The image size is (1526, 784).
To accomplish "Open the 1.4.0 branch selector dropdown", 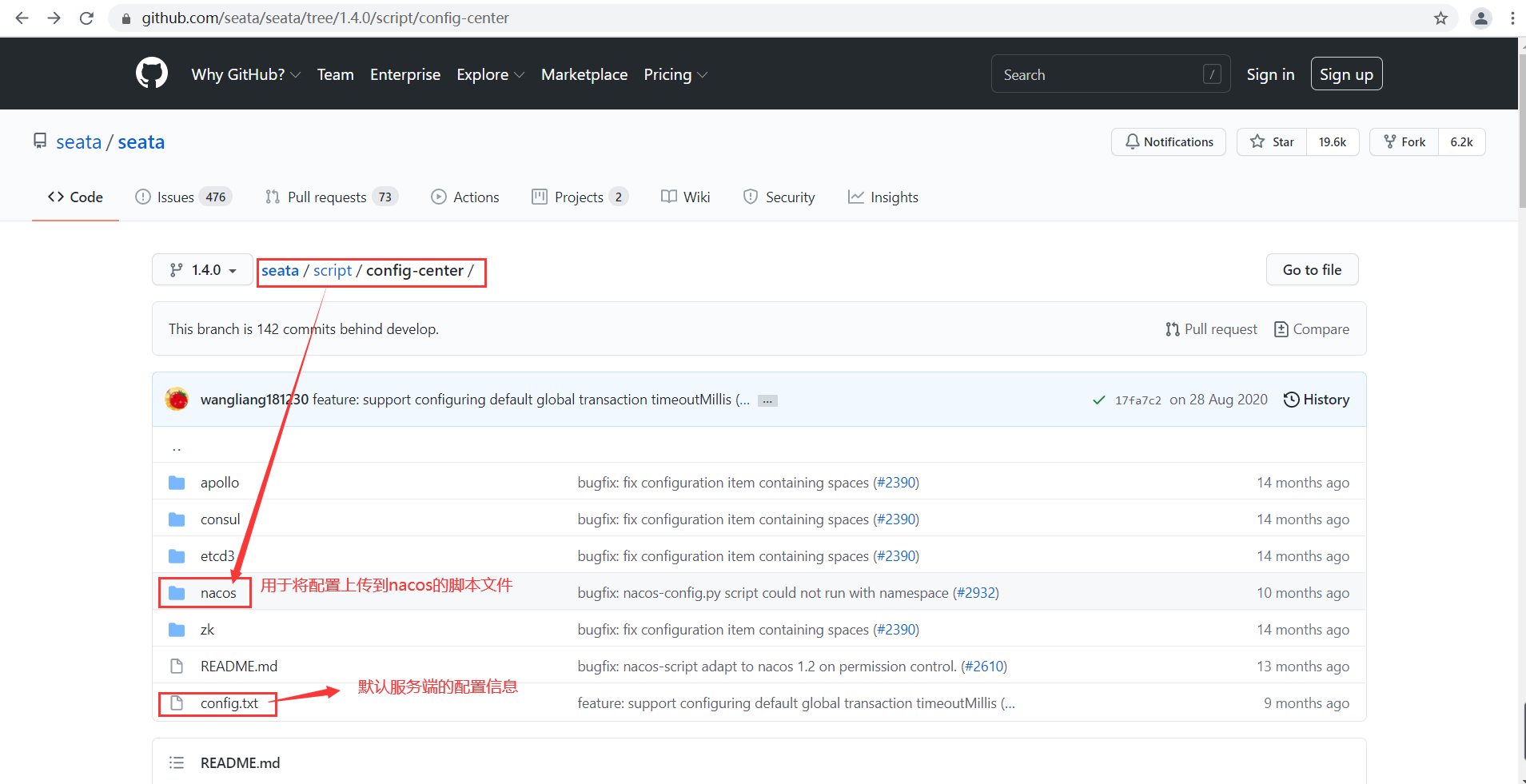I will coord(202,270).
